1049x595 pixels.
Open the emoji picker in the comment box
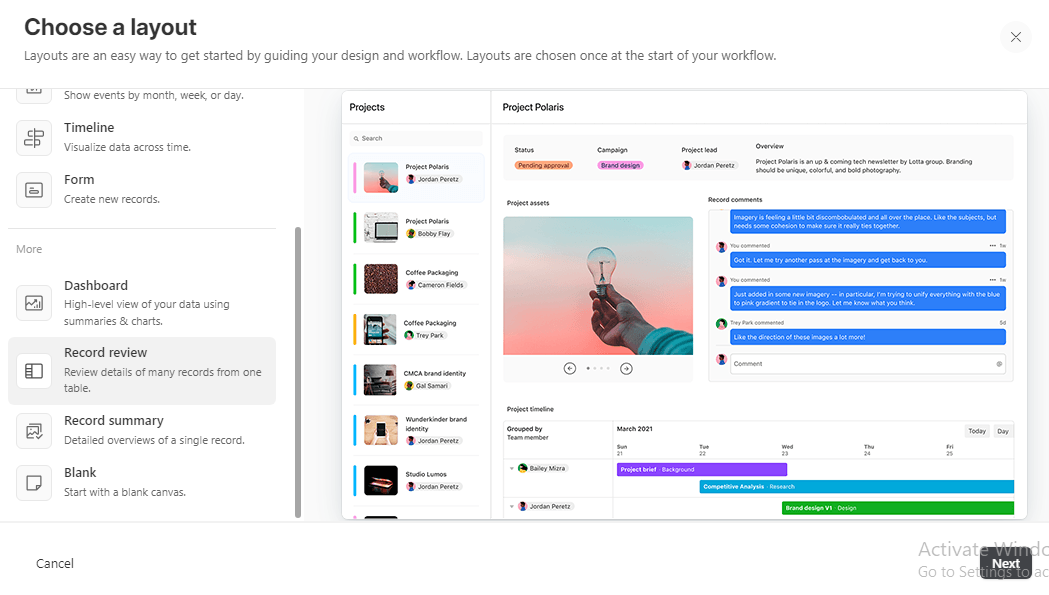[999, 363]
